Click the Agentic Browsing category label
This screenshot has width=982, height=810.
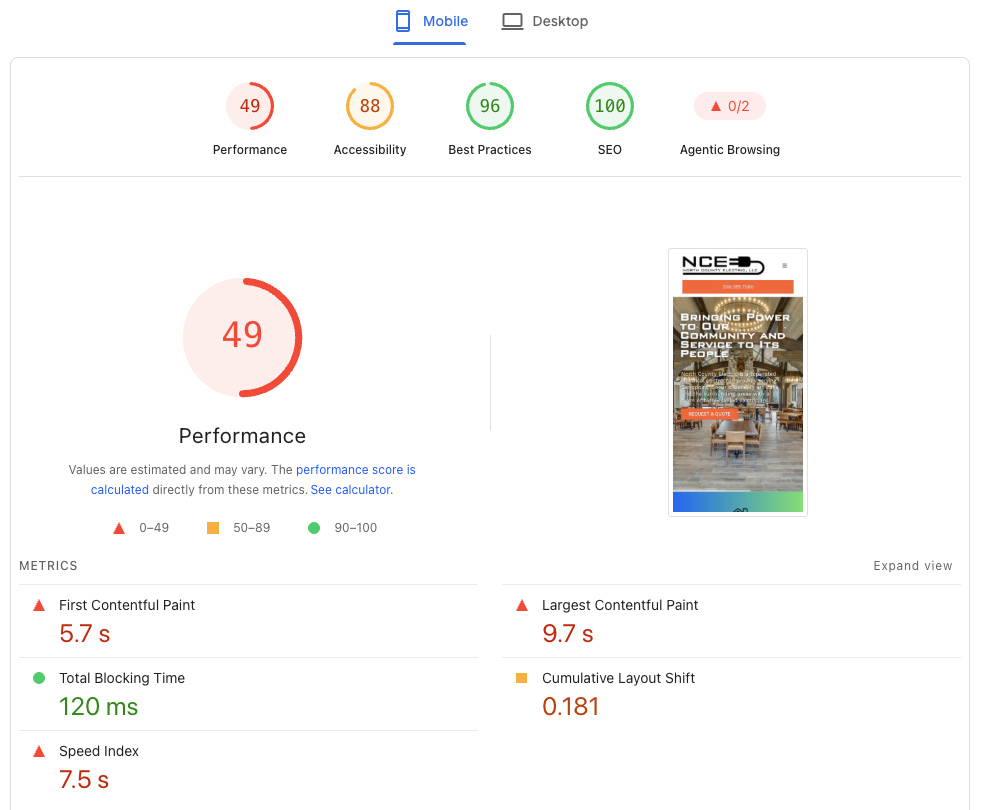click(730, 150)
